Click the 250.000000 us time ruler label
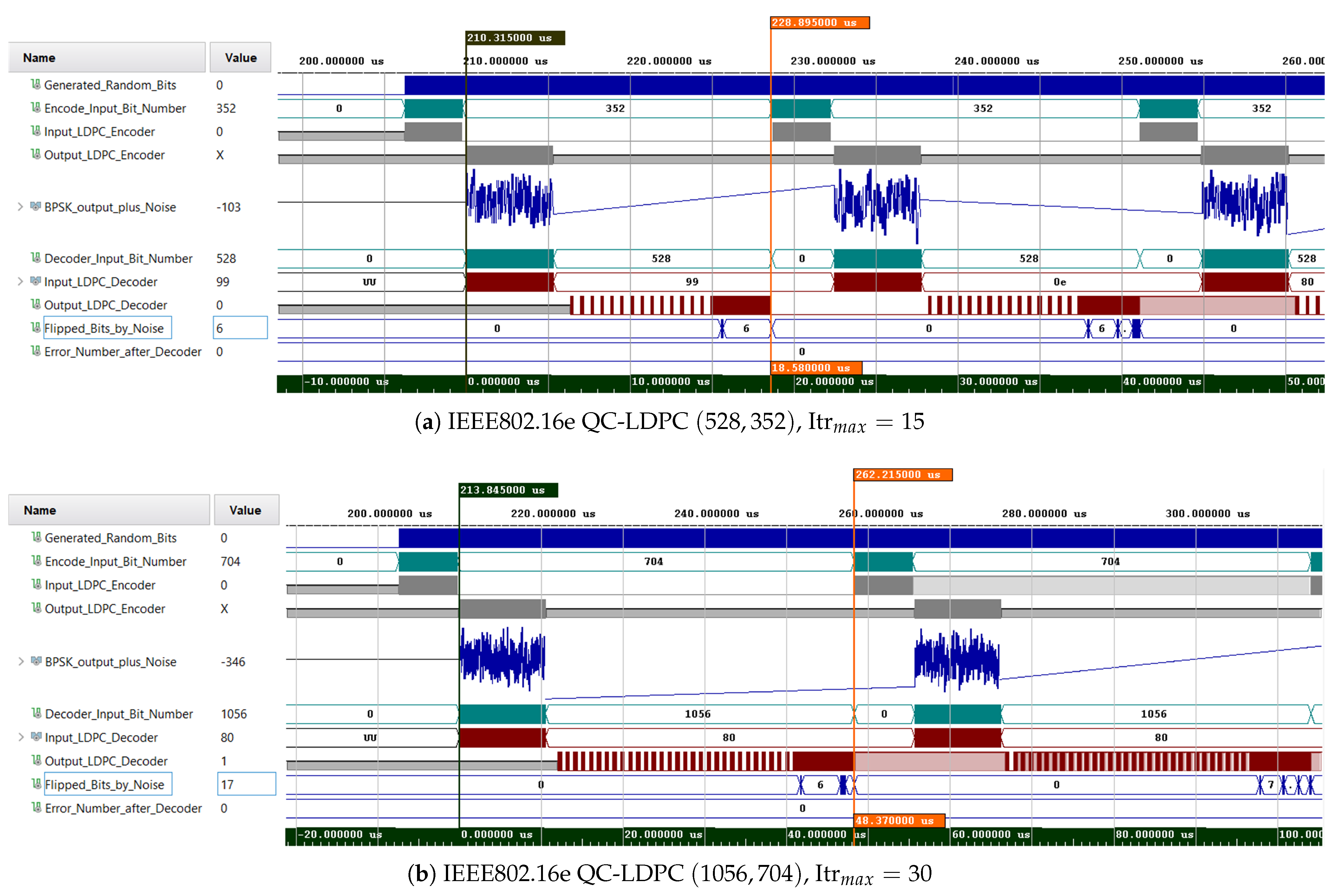The height and width of the screenshot is (896, 1338). pyautogui.click(x=1160, y=61)
